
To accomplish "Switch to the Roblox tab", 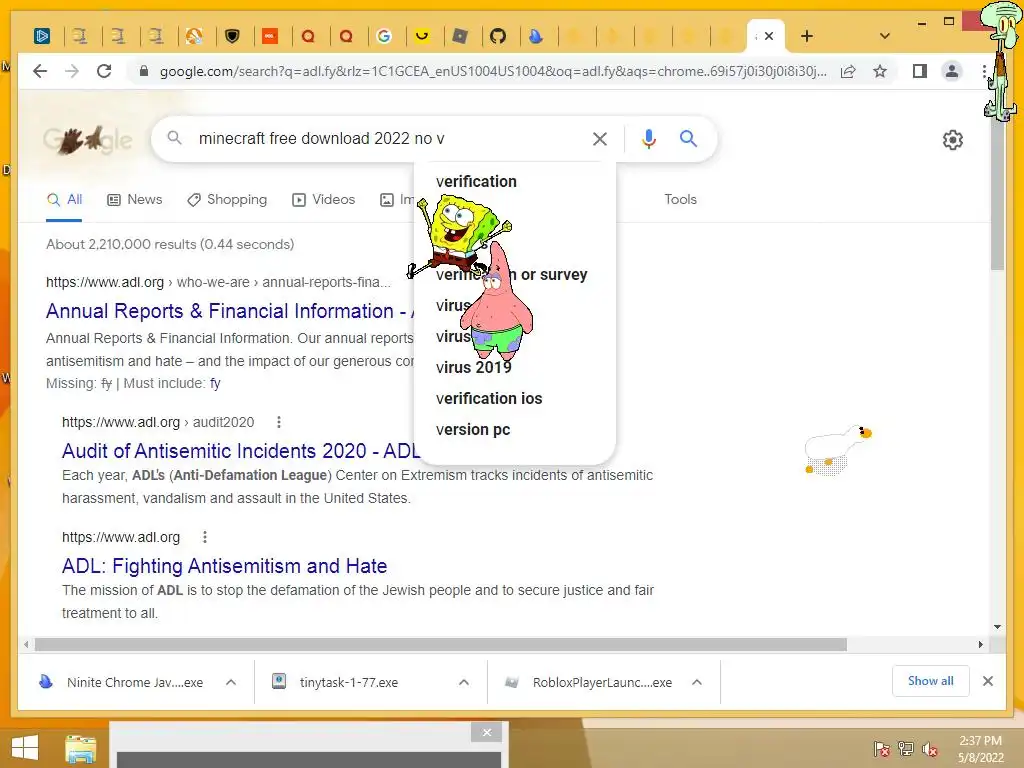I will [x=460, y=36].
